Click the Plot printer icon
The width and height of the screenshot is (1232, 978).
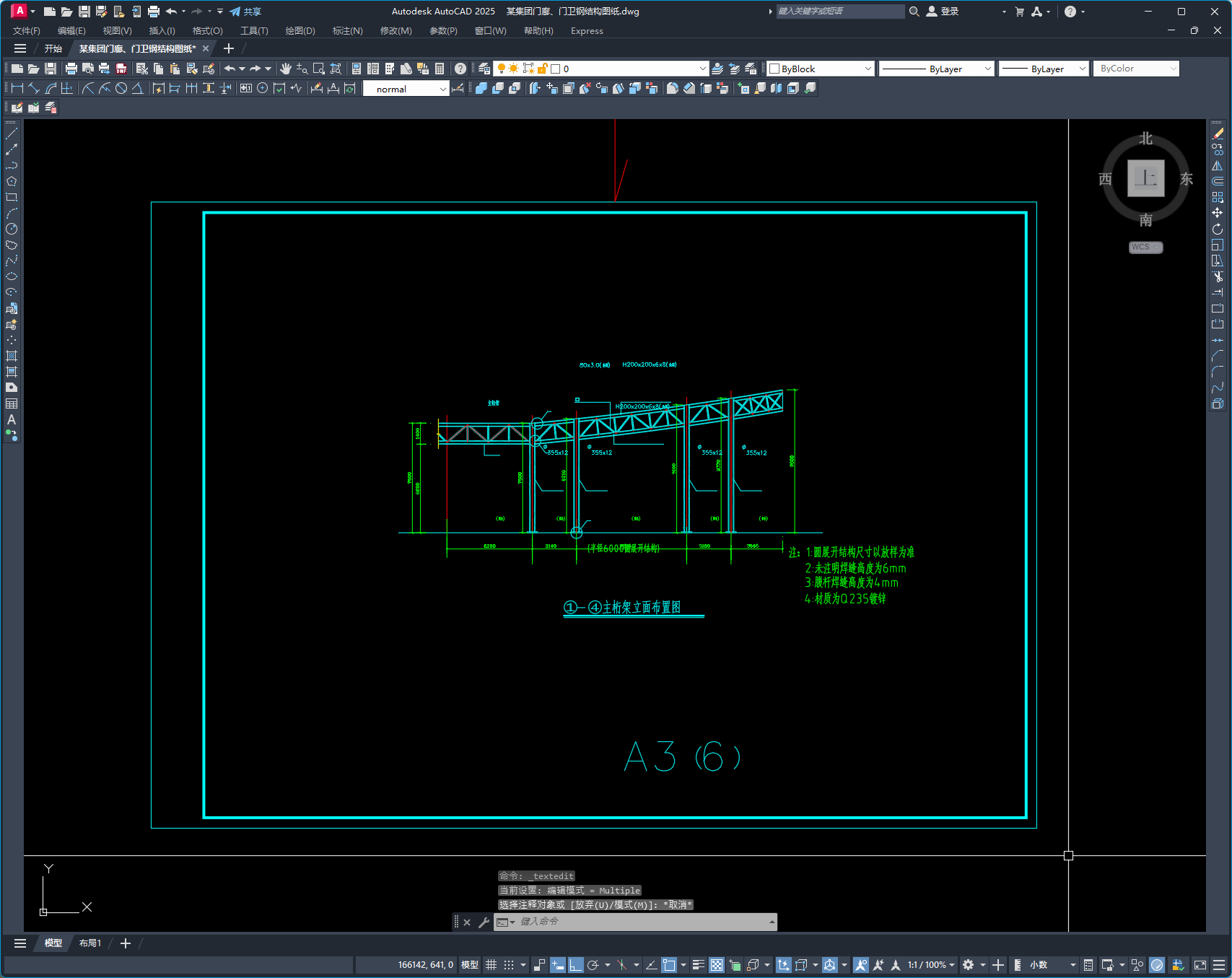tap(71, 69)
